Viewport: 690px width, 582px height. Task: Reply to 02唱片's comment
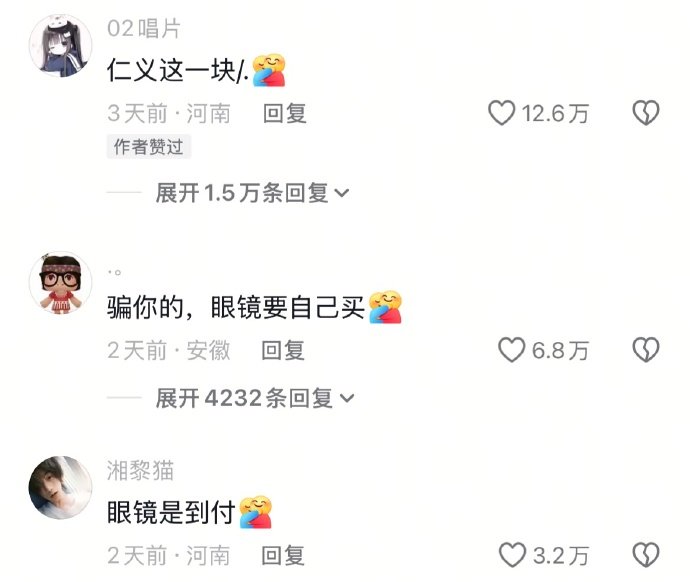click(285, 113)
